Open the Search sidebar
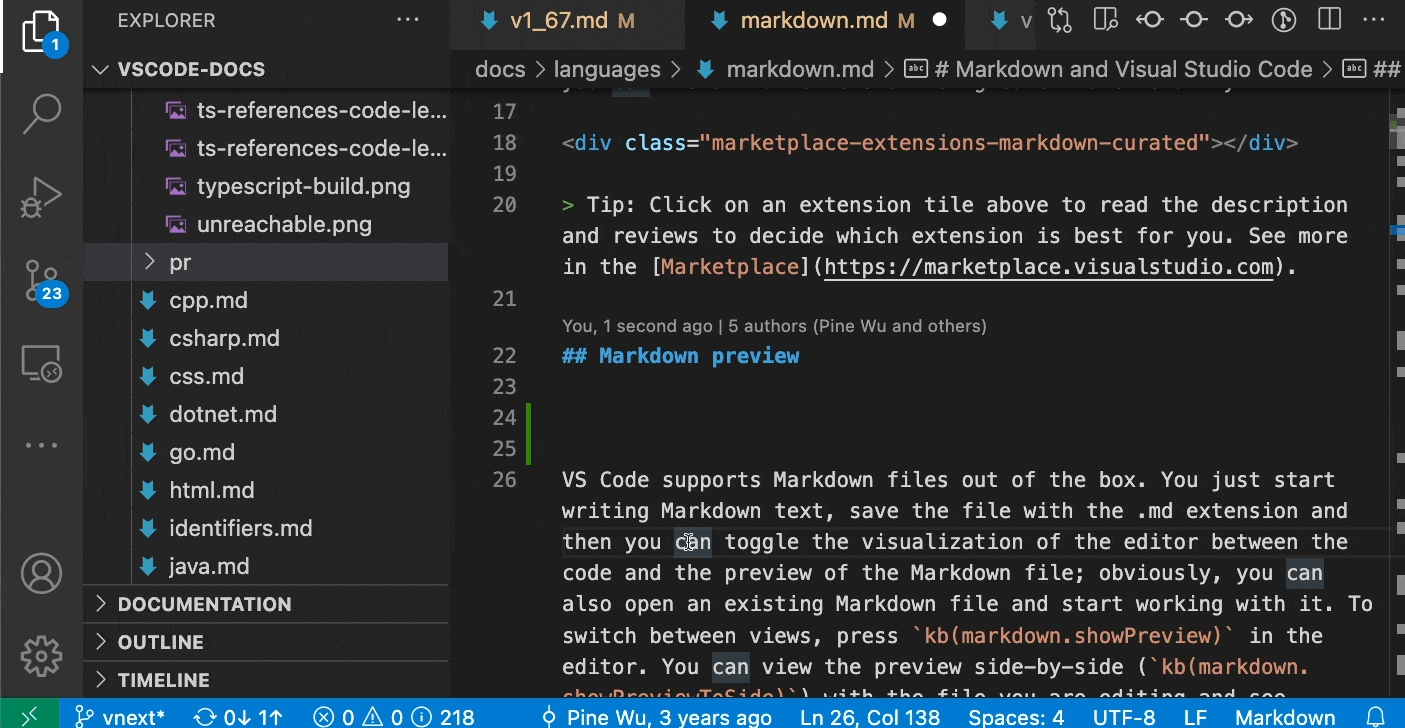 (x=41, y=113)
